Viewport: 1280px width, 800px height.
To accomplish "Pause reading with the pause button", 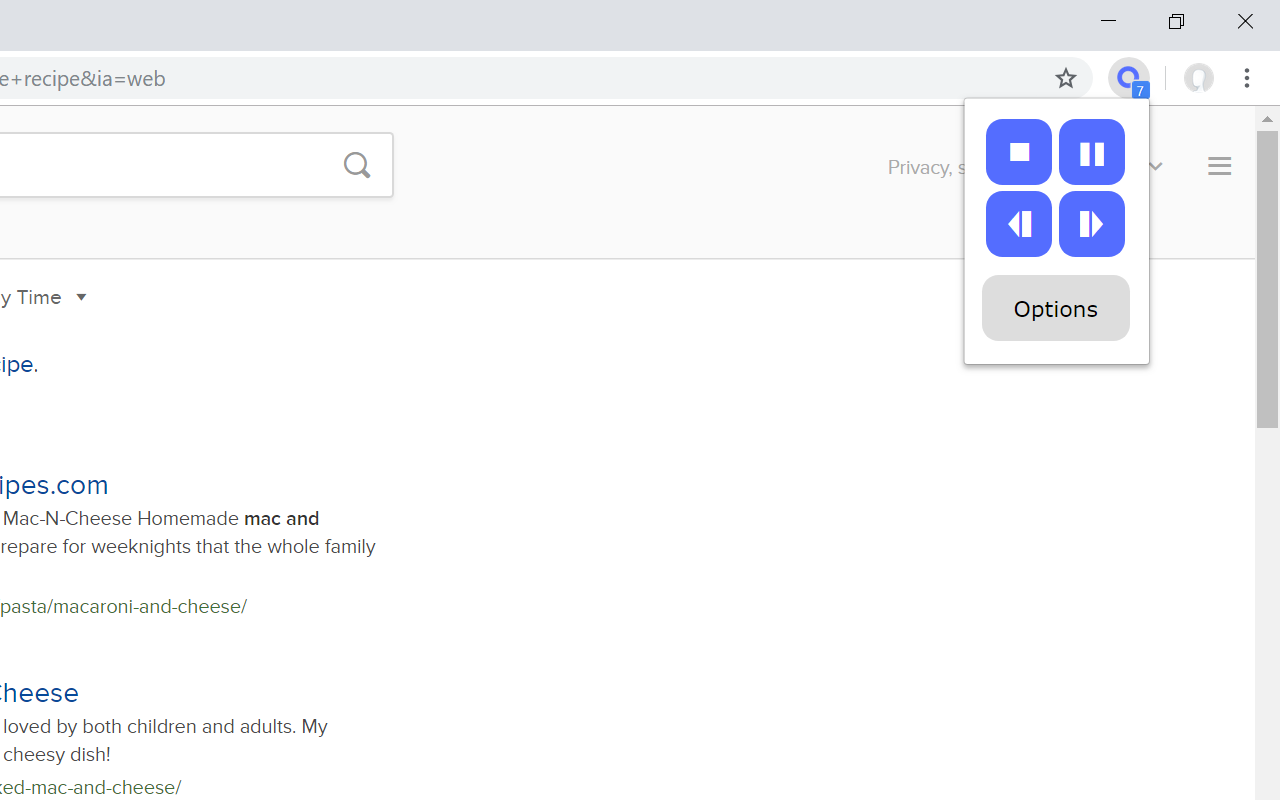I will tap(1092, 152).
